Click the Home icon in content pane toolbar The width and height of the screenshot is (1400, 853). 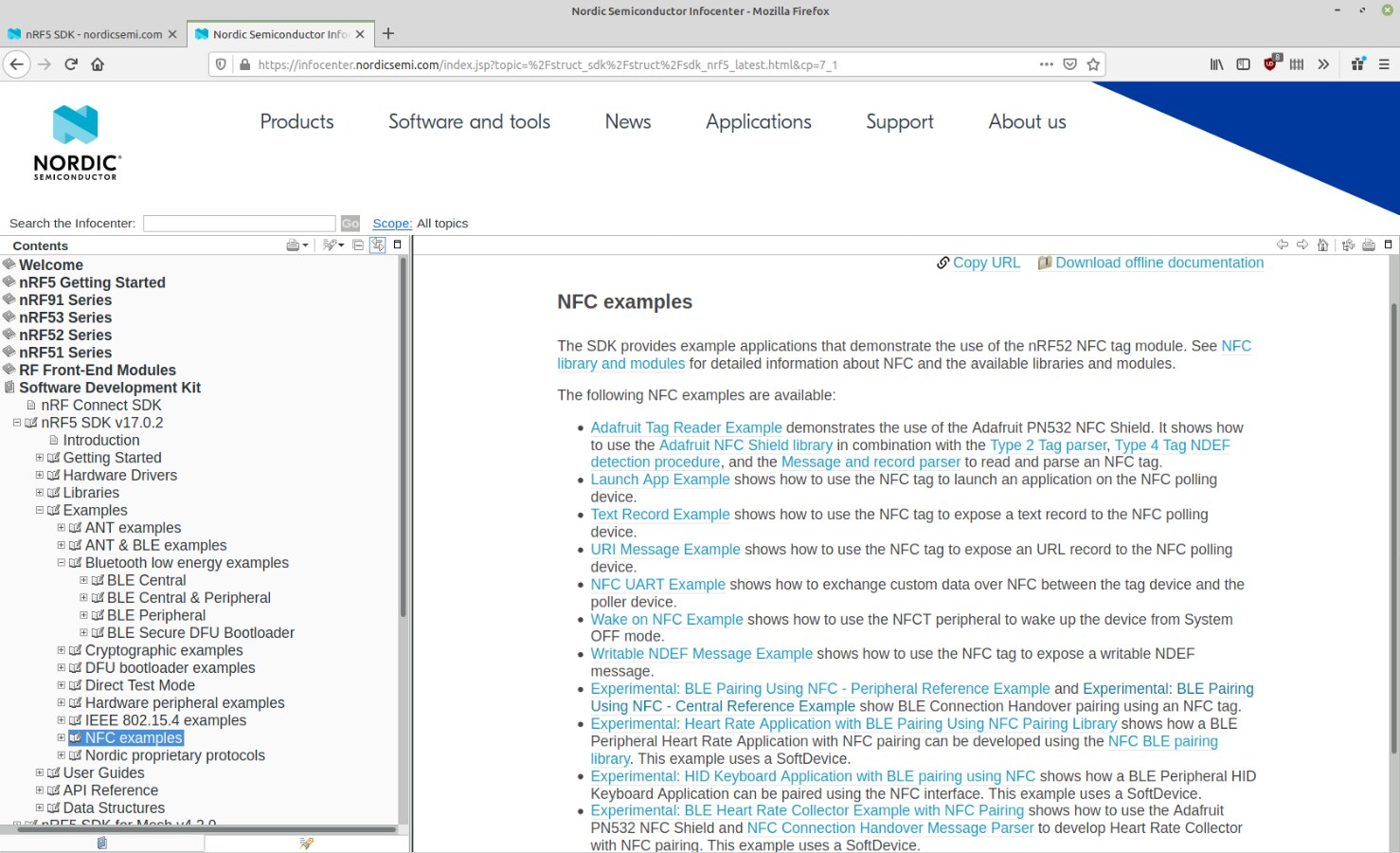pos(1322,245)
